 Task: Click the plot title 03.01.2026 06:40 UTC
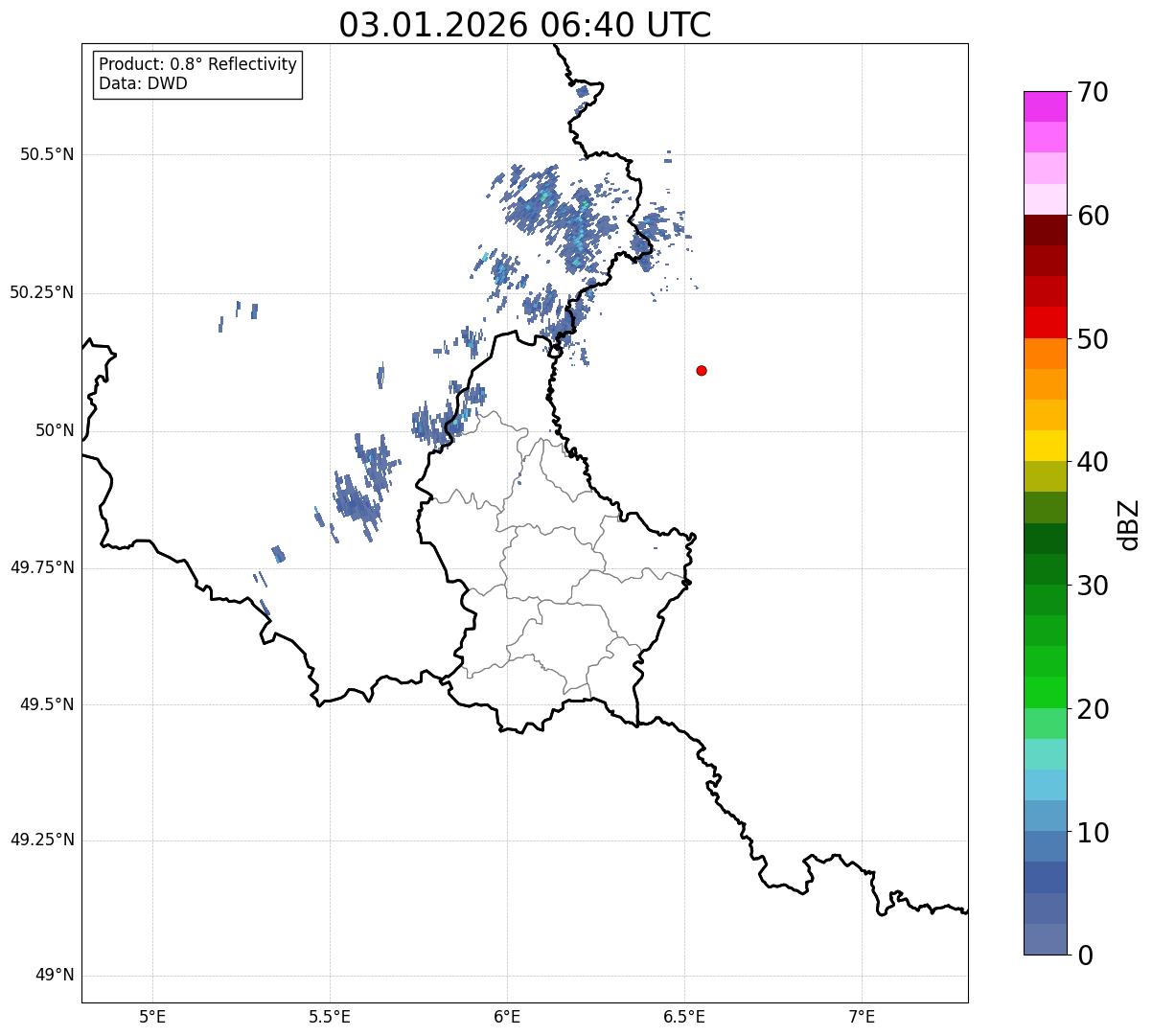(525, 25)
